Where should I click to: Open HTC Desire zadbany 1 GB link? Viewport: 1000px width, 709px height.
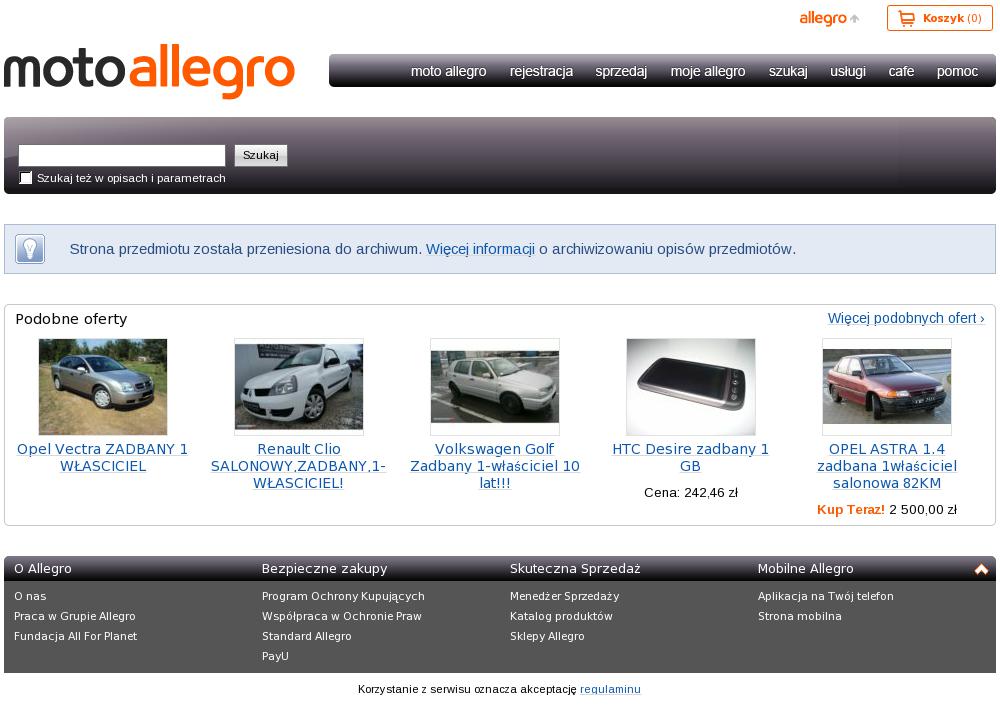coord(691,458)
